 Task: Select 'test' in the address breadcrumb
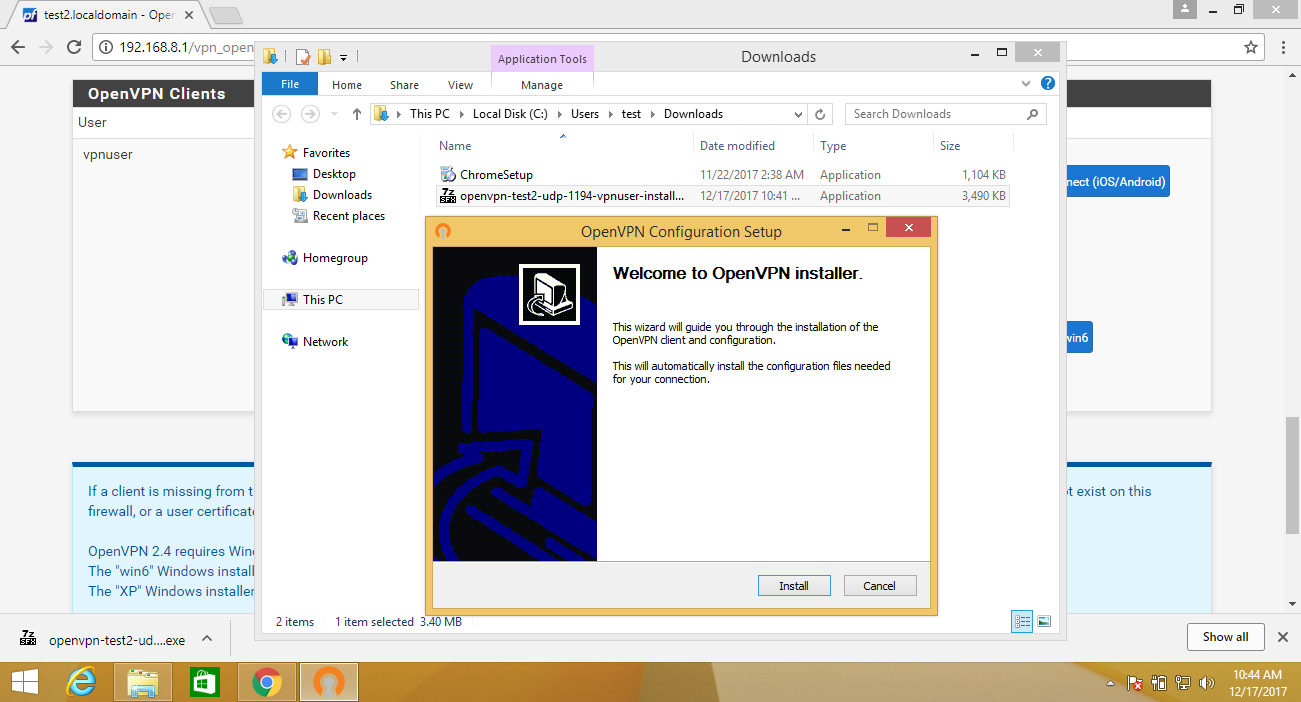click(631, 114)
